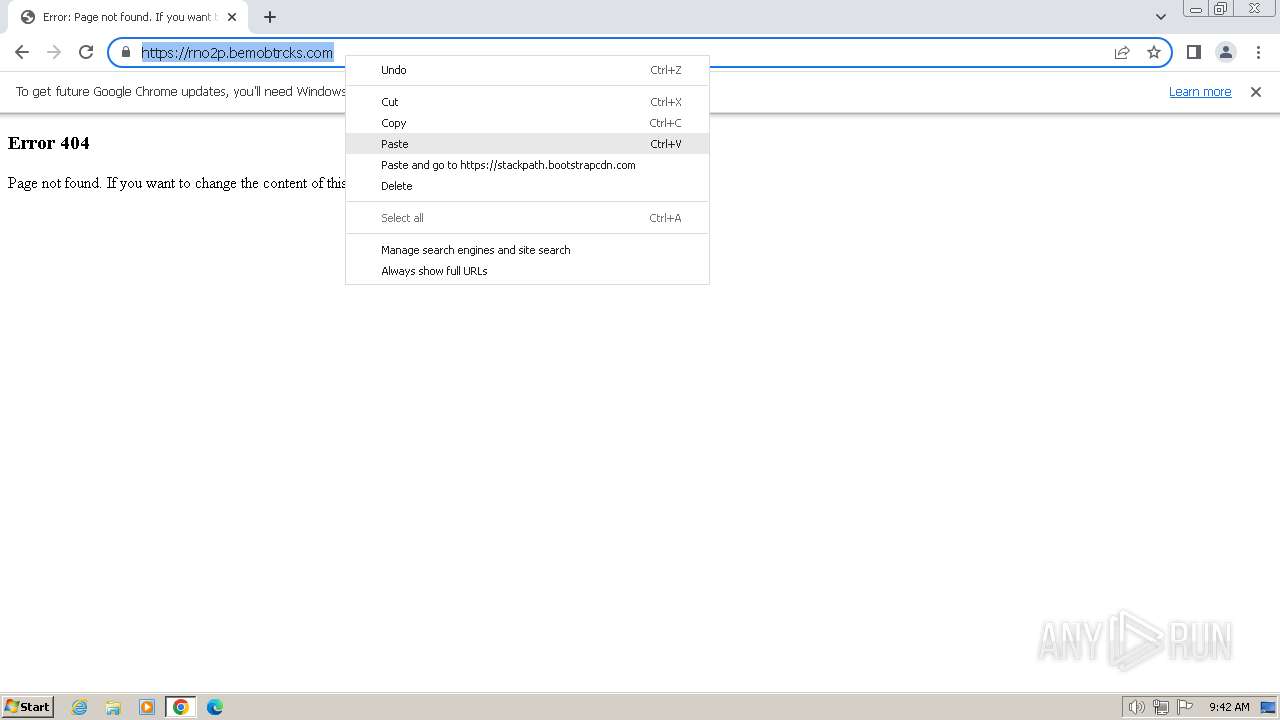The image size is (1280, 720).
Task: Open Action Center flag icon
Action: coord(1185,707)
